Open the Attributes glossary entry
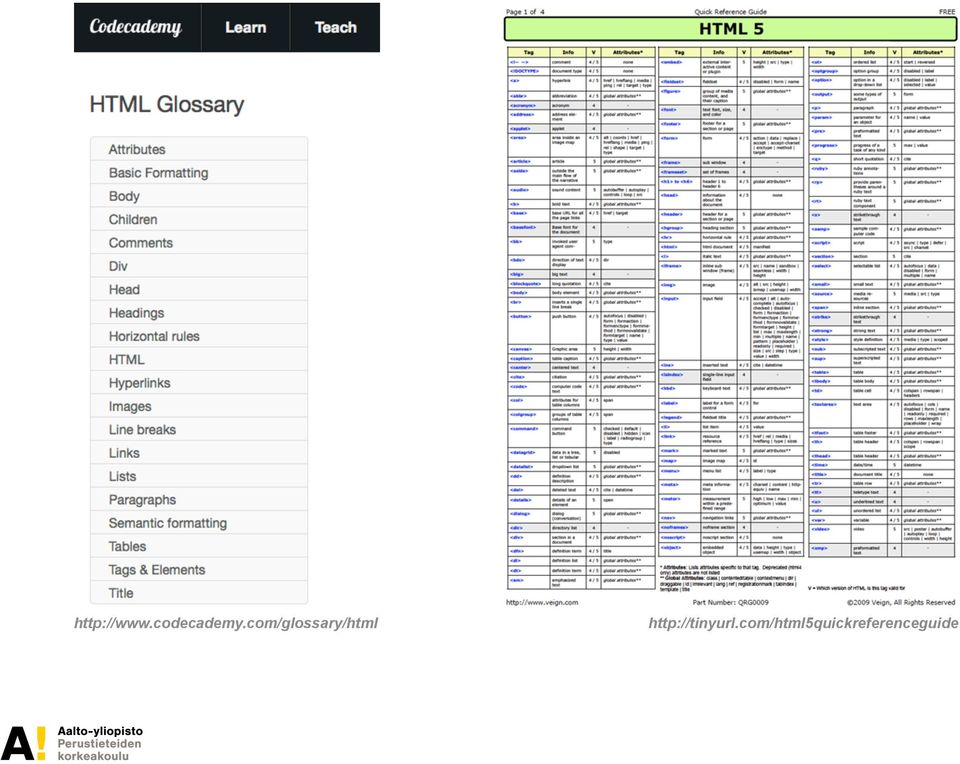This screenshot has height=764, width=960. click(199, 149)
